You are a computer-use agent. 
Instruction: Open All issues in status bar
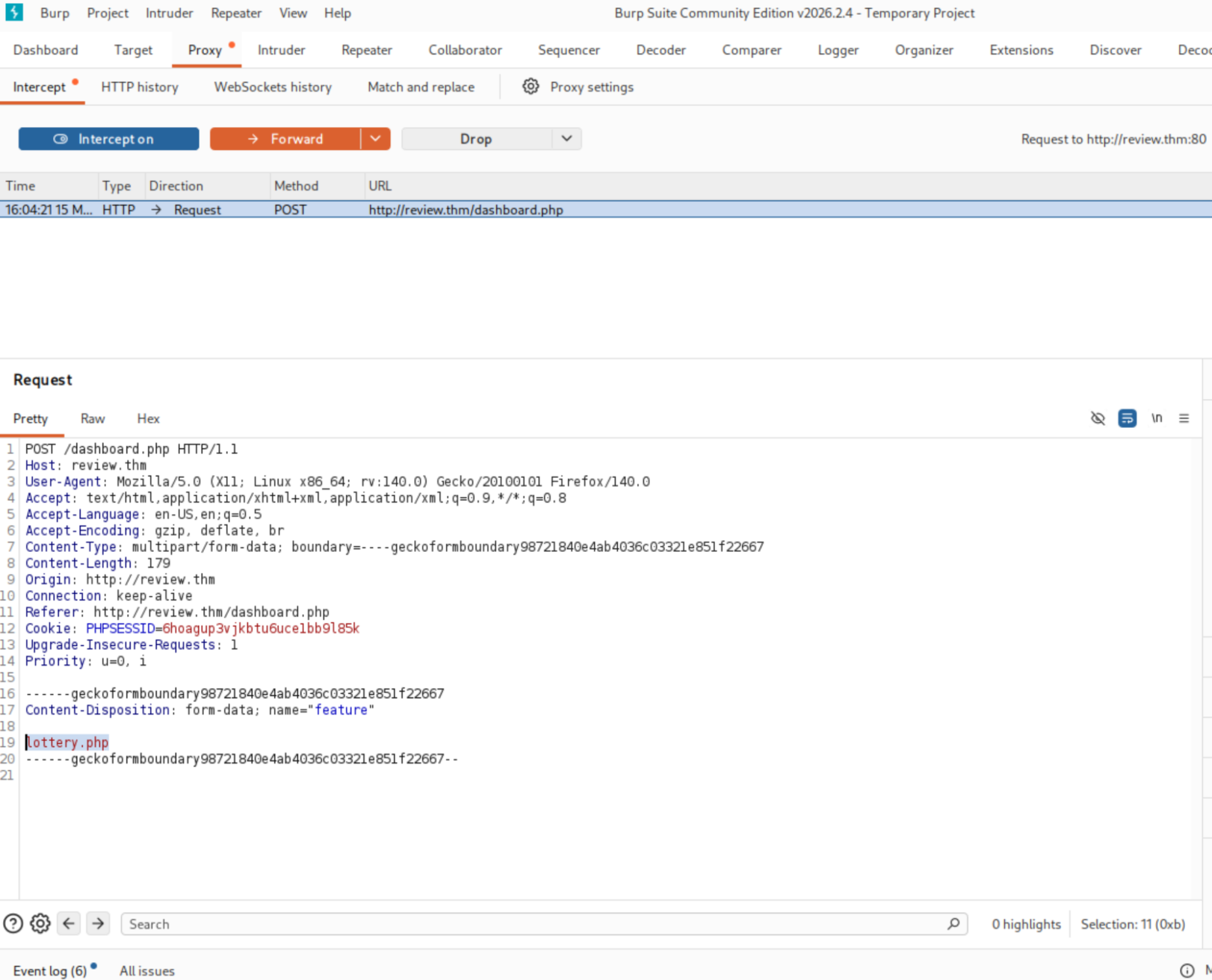point(147,971)
